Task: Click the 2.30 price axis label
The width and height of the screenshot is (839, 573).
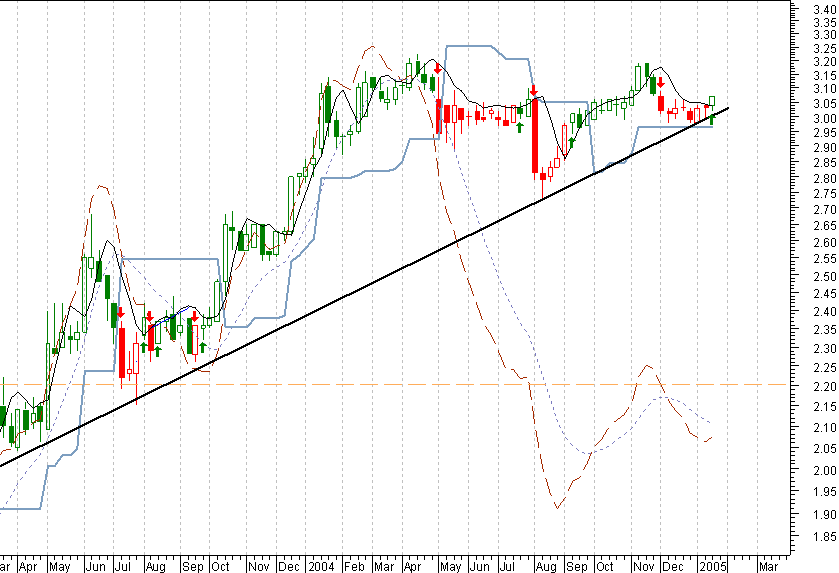Action: [x=825, y=349]
